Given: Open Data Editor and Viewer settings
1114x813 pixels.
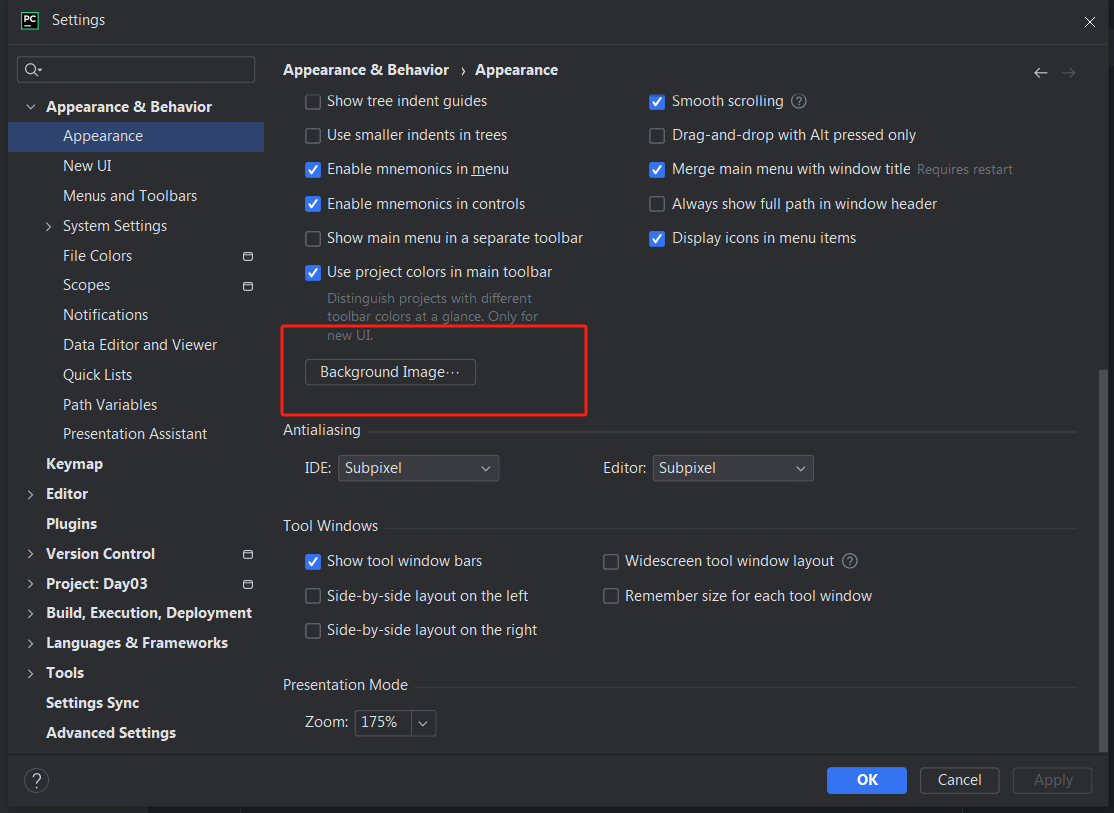Looking at the screenshot, I should click(140, 345).
